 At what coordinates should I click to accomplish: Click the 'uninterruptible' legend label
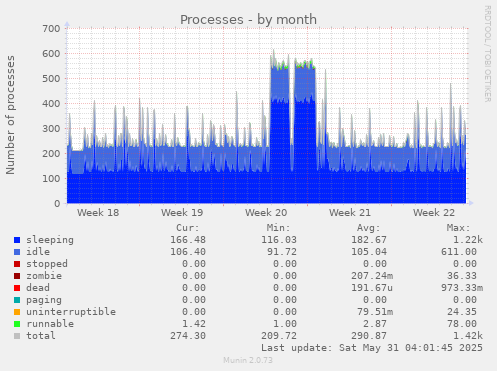click(x=71, y=312)
